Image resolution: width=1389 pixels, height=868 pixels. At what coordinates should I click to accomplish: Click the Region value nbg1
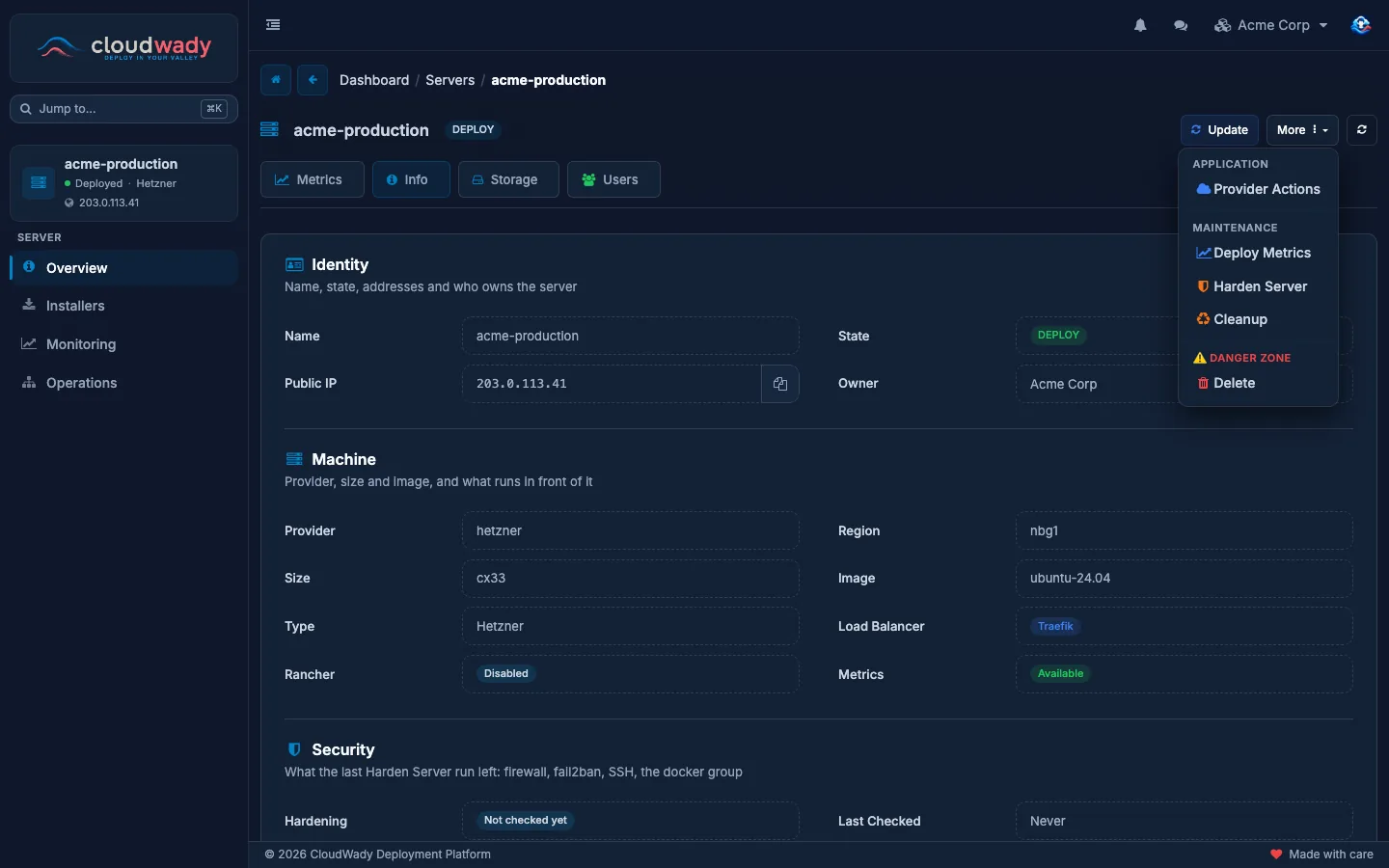[x=1185, y=530]
